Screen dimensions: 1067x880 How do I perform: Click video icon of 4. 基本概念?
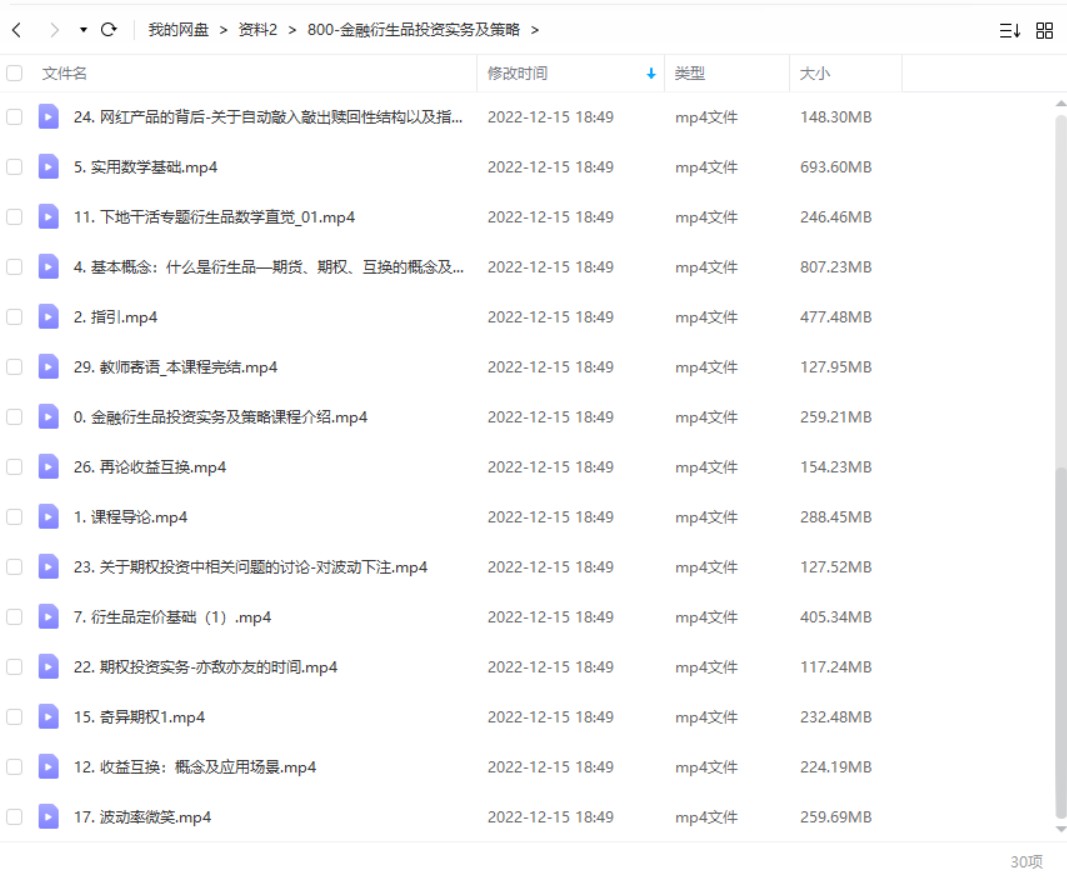tap(48, 267)
